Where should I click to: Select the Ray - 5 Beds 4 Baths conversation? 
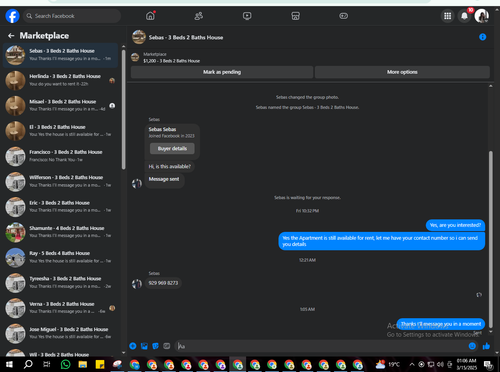tap(61, 258)
